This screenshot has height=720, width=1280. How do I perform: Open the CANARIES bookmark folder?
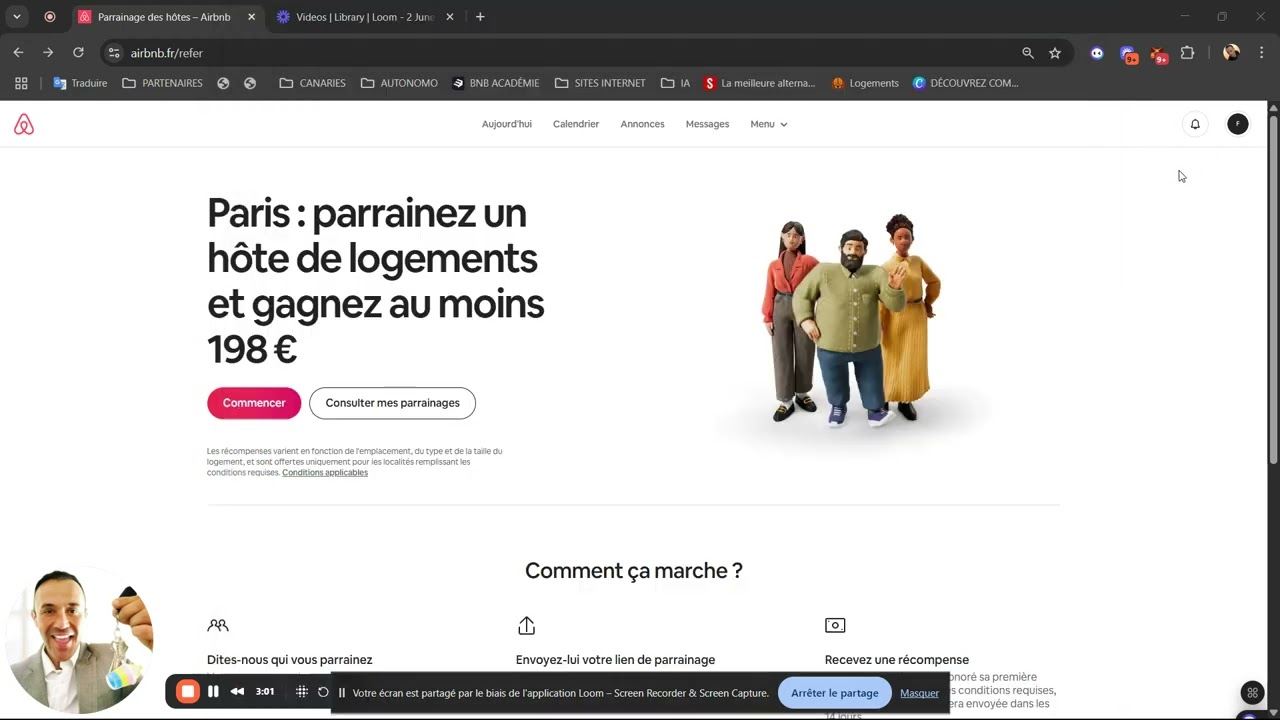(x=312, y=83)
